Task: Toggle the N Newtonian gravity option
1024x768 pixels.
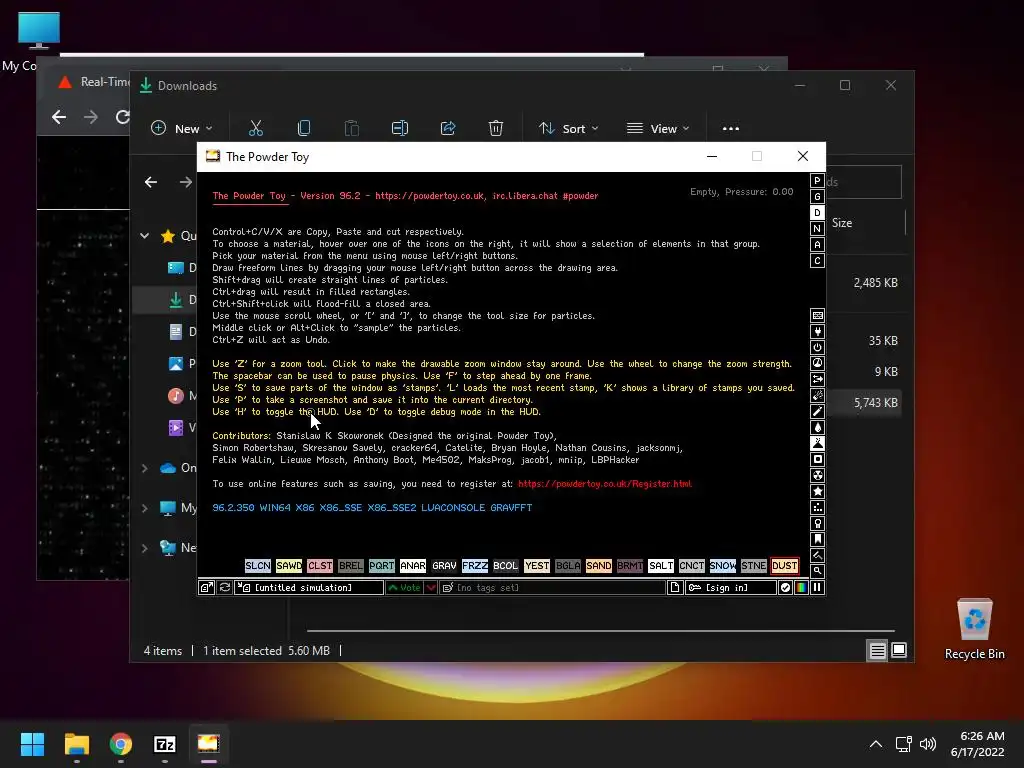Action: pos(817,229)
